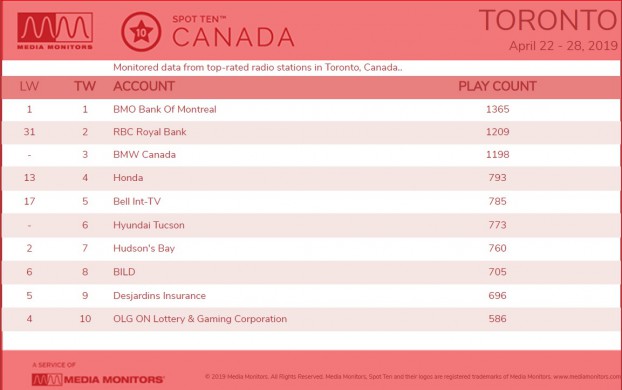The width and height of the screenshot is (622, 390).
Task: Click the Hyundai Tucson account
Action: click(x=149, y=225)
